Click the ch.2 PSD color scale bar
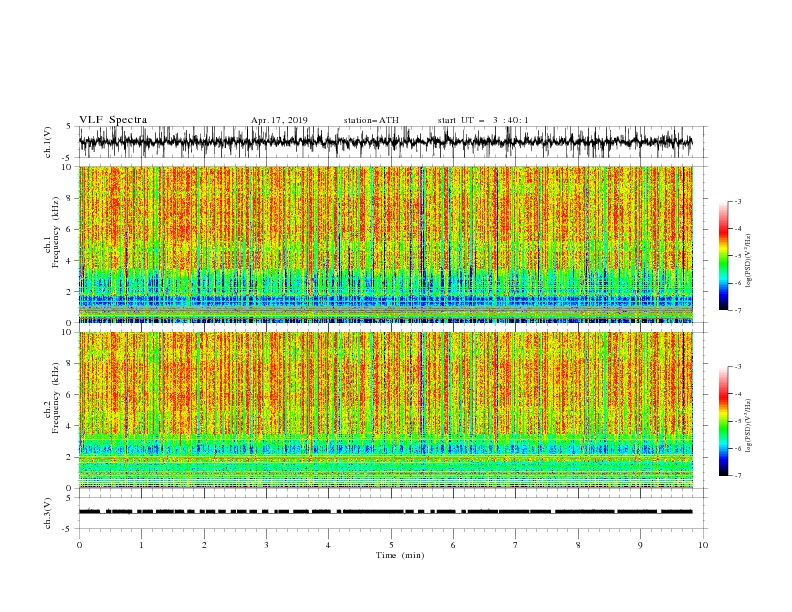This screenshot has width=792, height=612. [724, 421]
